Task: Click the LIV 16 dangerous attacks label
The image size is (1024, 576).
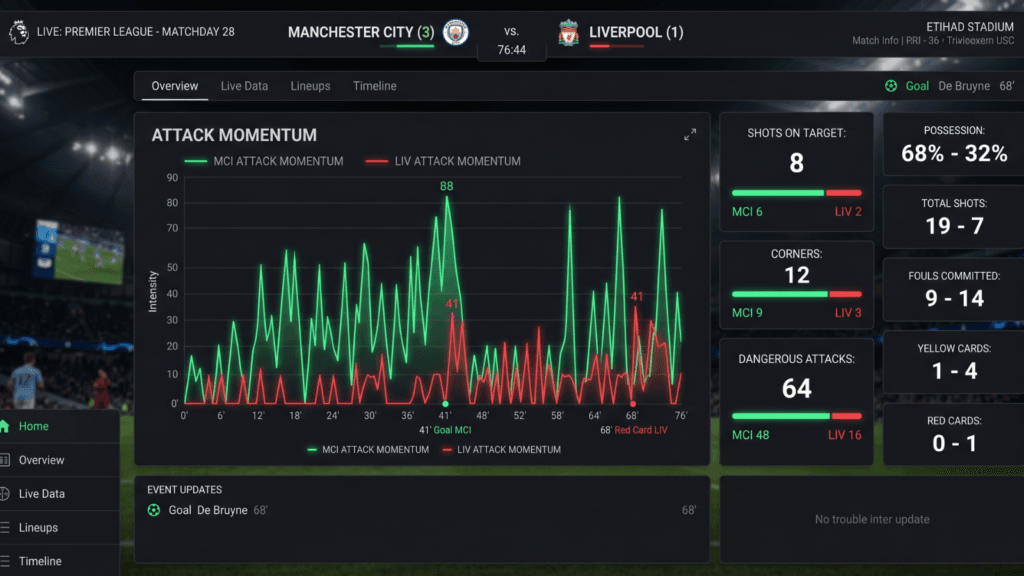Action: (844, 436)
